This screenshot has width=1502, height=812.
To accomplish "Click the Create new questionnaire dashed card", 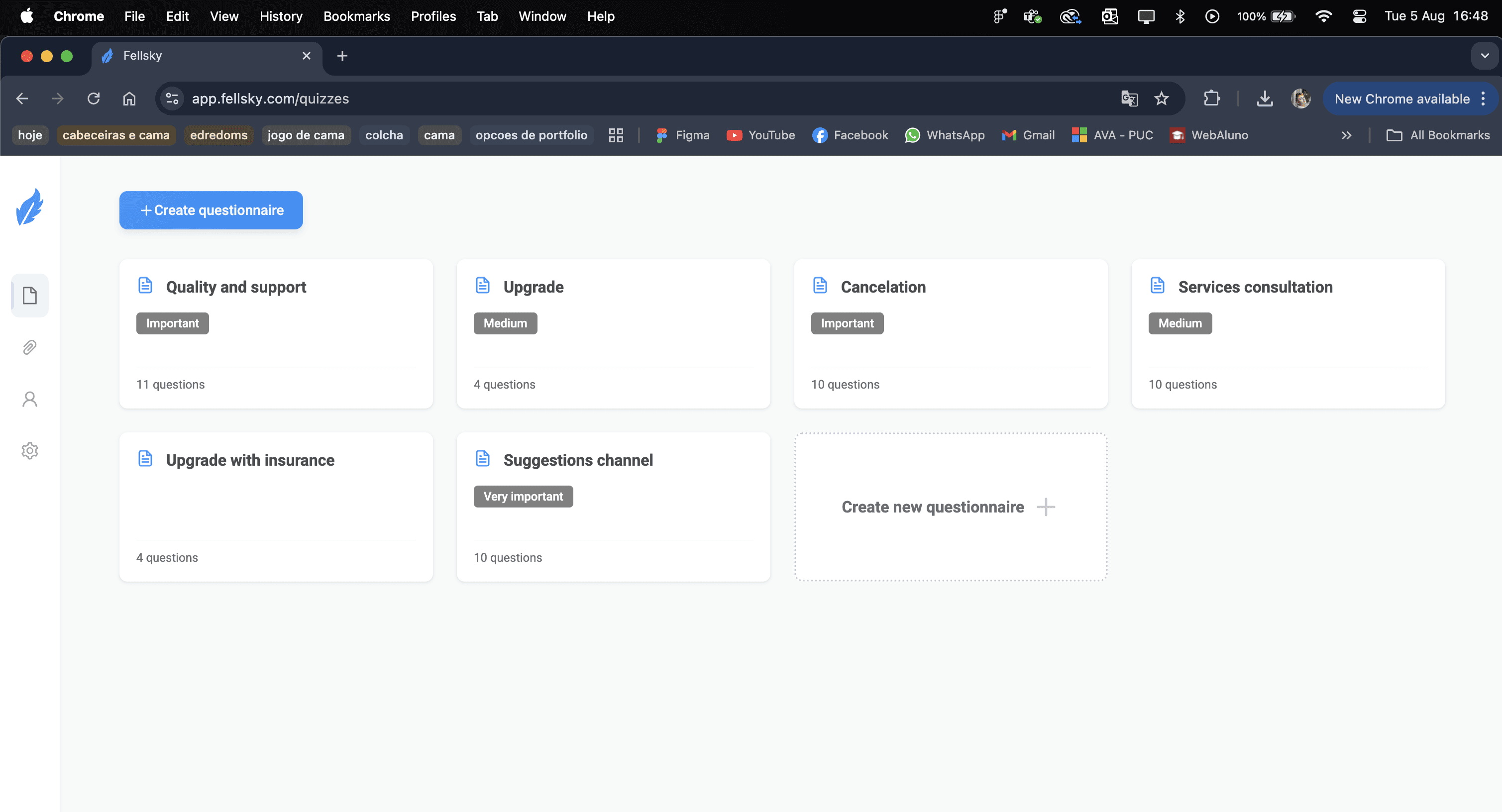I will [x=951, y=507].
